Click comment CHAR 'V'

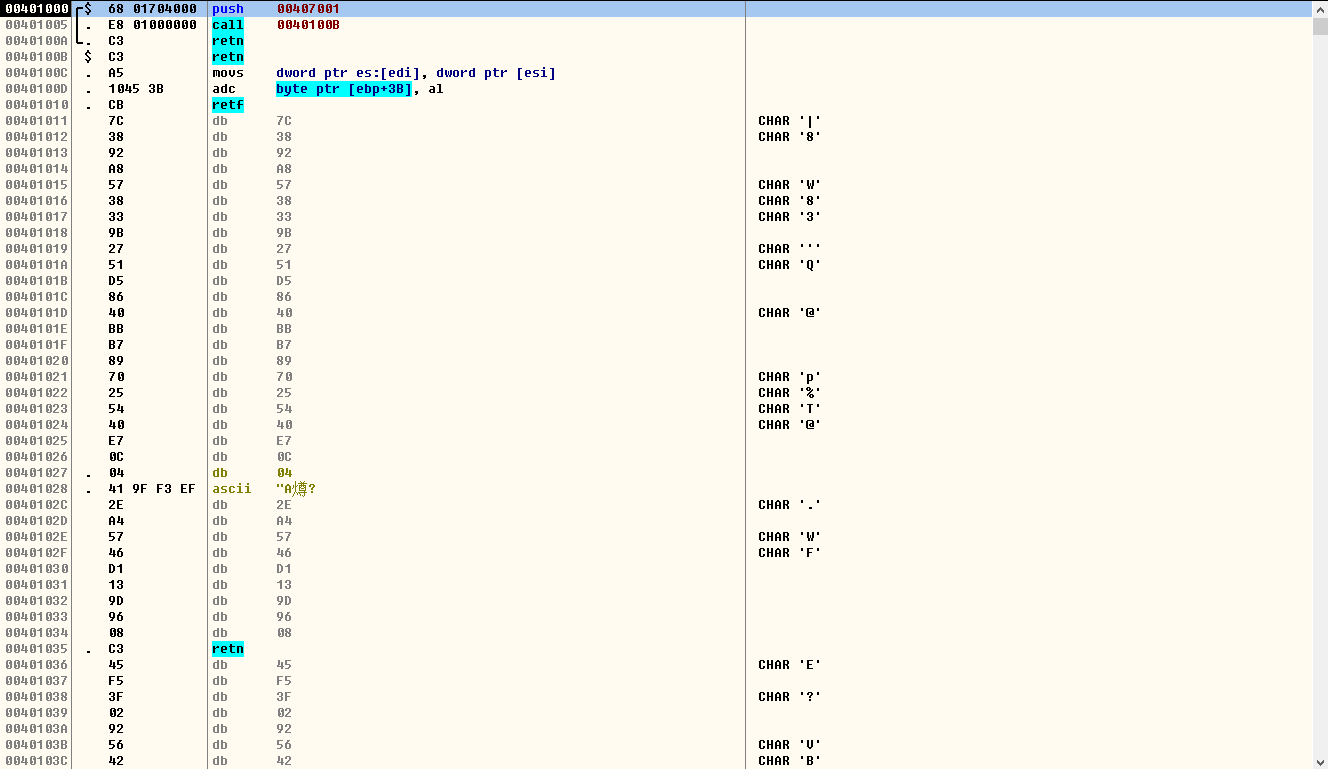click(789, 745)
